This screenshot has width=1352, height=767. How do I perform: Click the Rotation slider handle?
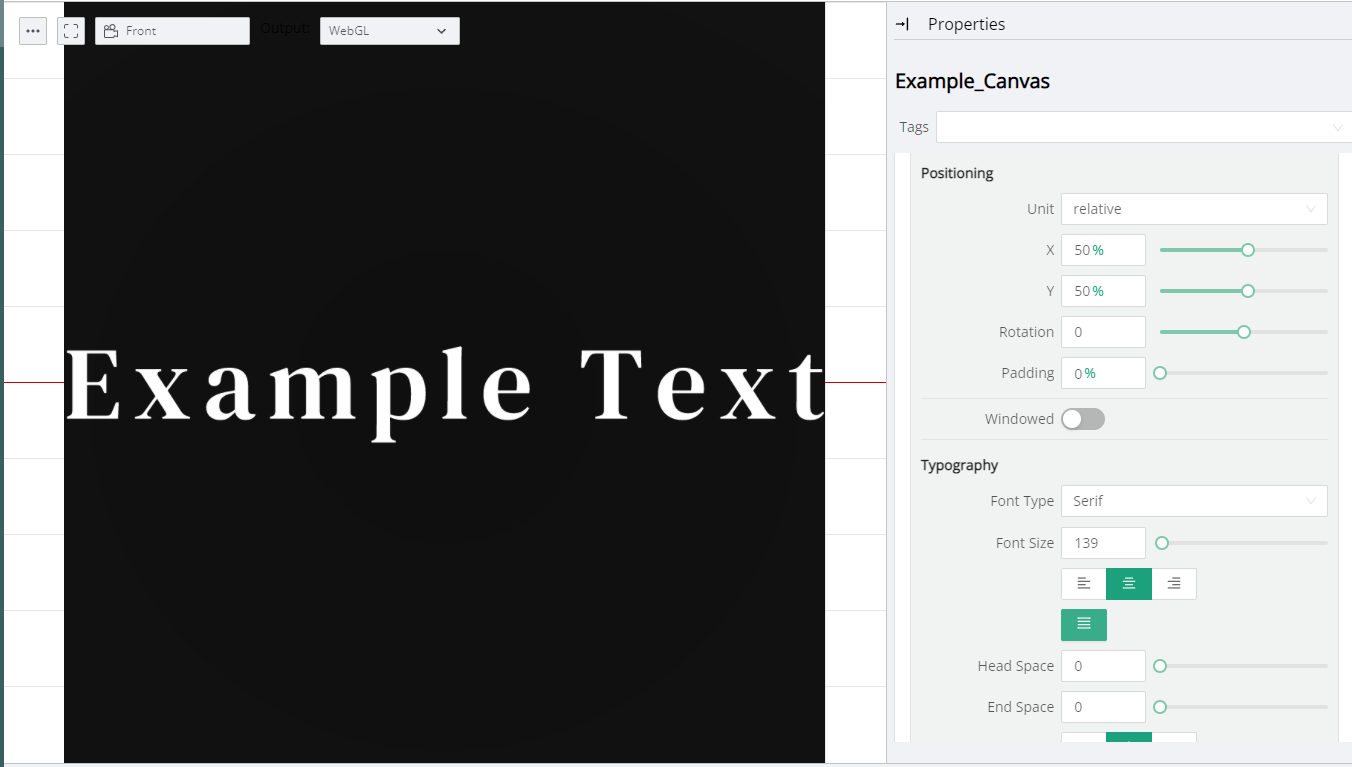(1244, 332)
